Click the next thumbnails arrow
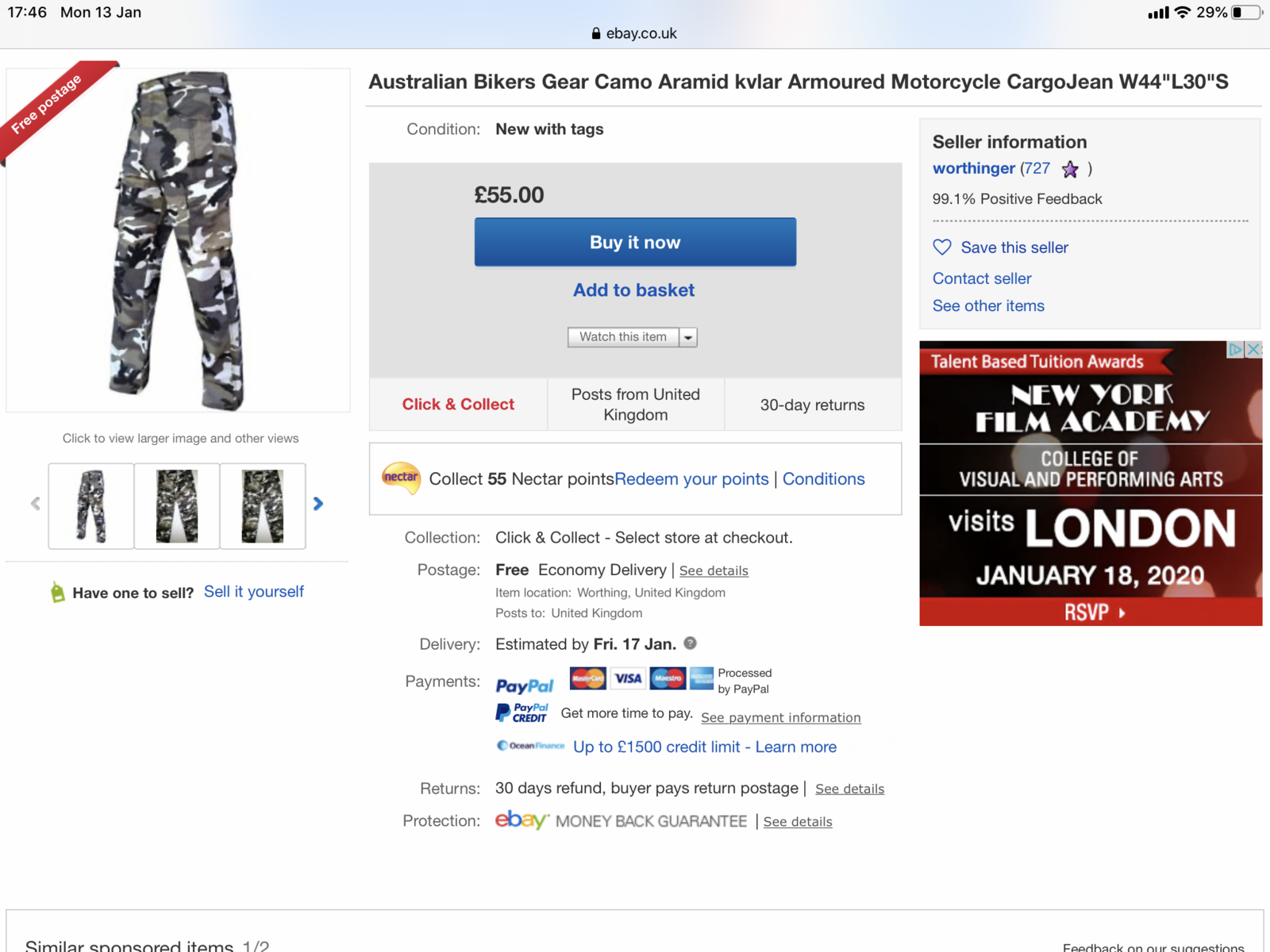Image resolution: width=1270 pixels, height=952 pixels. point(318,504)
